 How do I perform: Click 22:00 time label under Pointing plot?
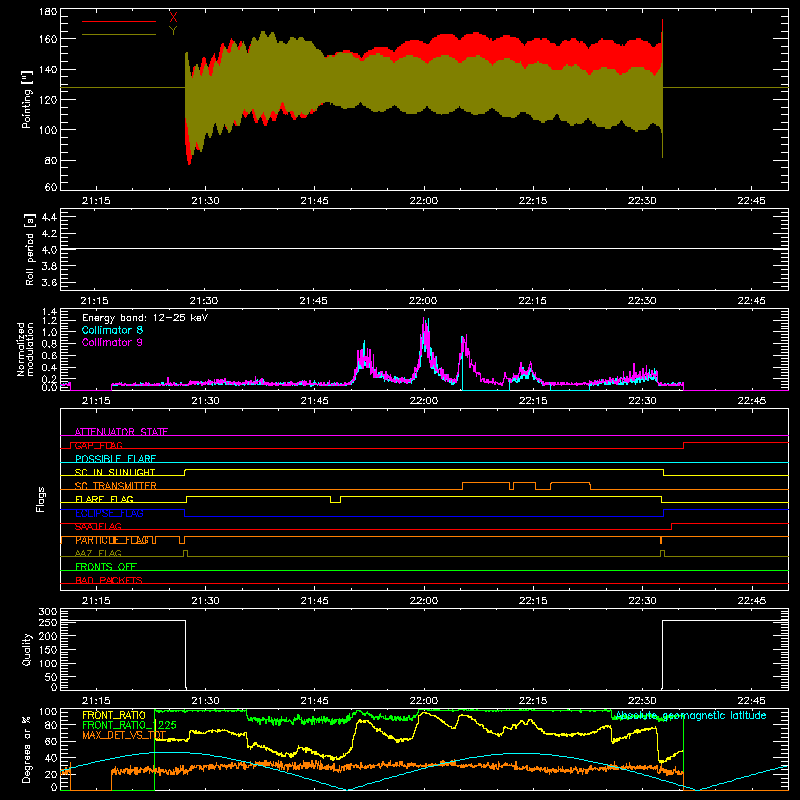(423, 201)
